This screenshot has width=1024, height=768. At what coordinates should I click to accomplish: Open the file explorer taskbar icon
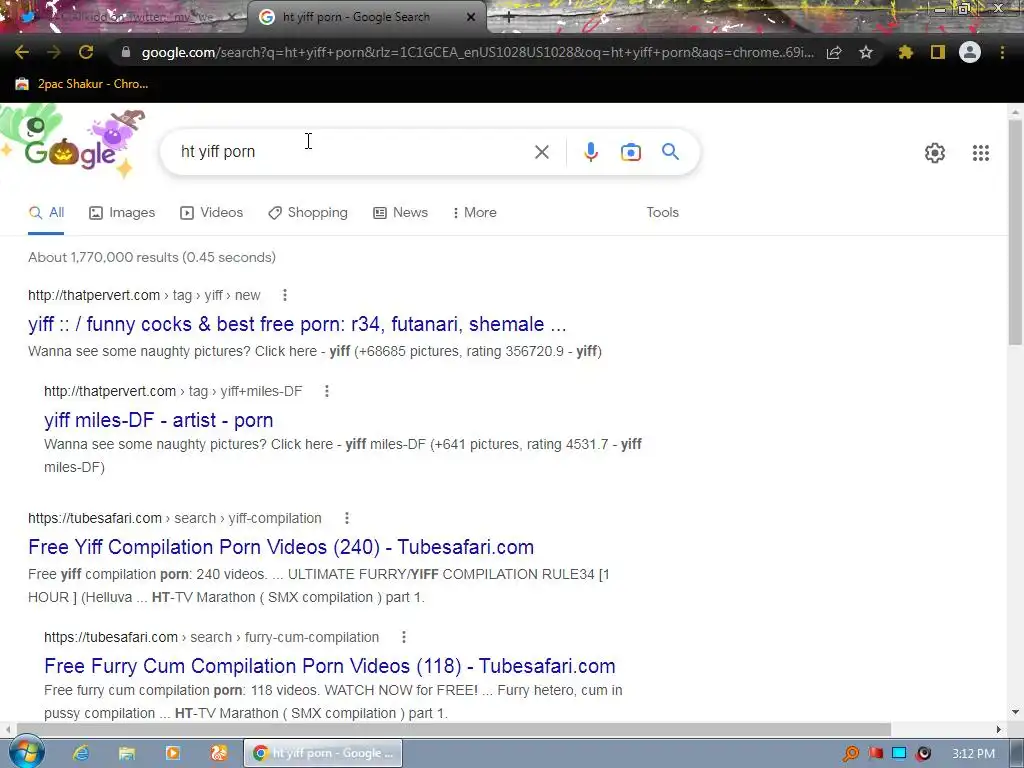pyautogui.click(x=127, y=753)
